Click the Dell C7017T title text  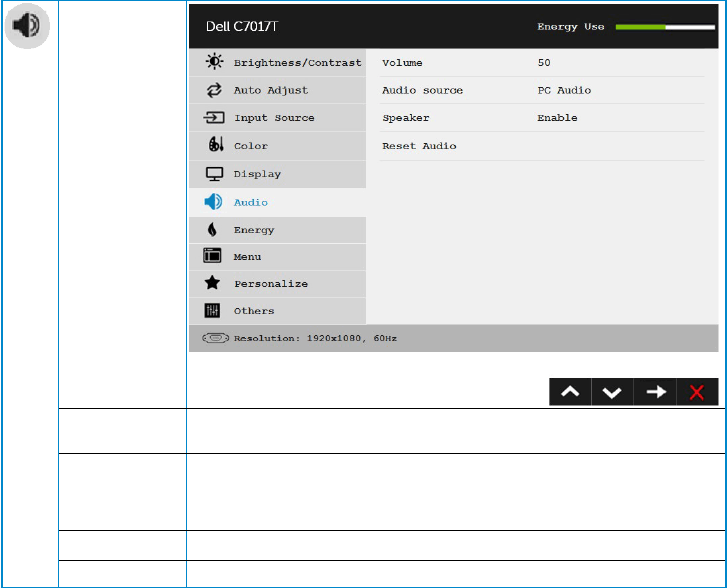click(242, 26)
